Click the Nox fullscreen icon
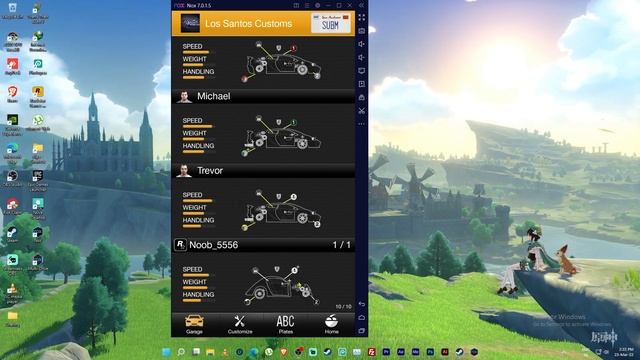Viewport: 640px width, 360px height. tap(362, 18)
